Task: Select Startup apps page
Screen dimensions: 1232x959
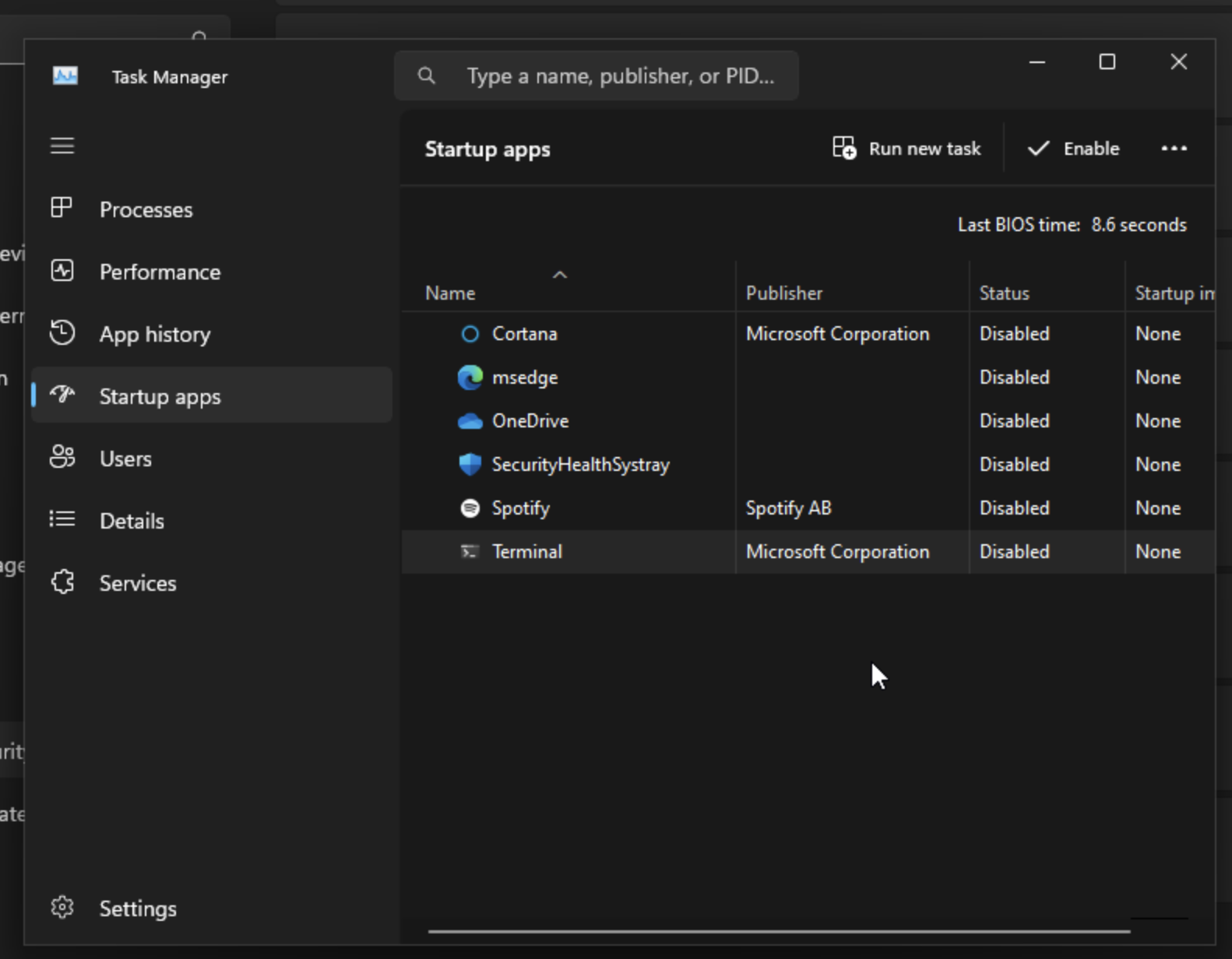Action: pyautogui.click(x=211, y=396)
